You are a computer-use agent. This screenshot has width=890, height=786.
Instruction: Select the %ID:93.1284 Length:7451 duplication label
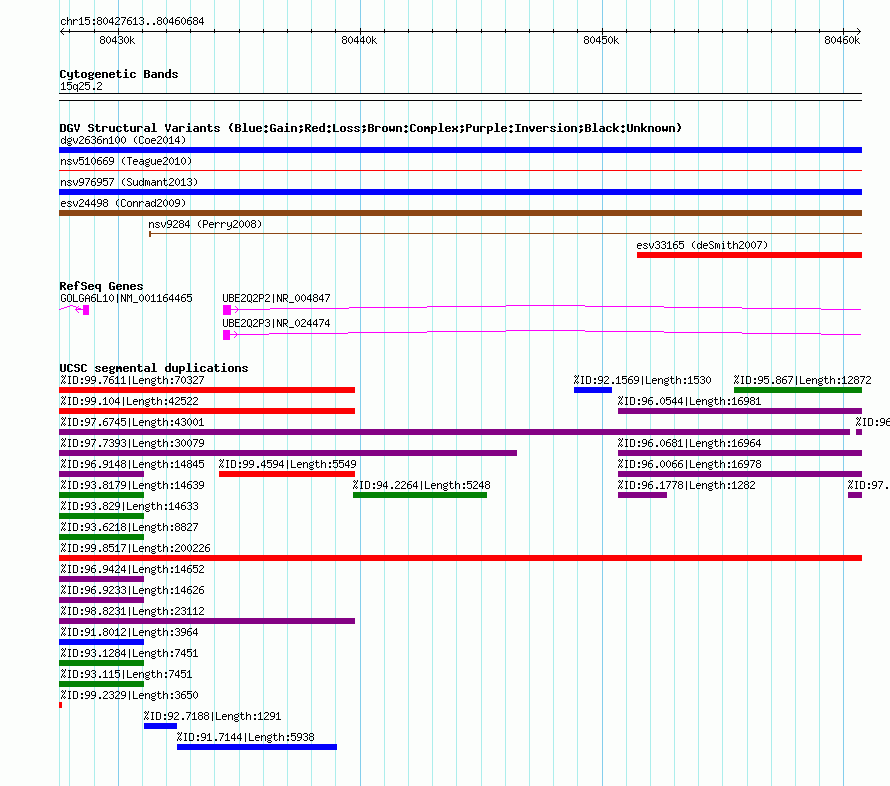click(129, 653)
